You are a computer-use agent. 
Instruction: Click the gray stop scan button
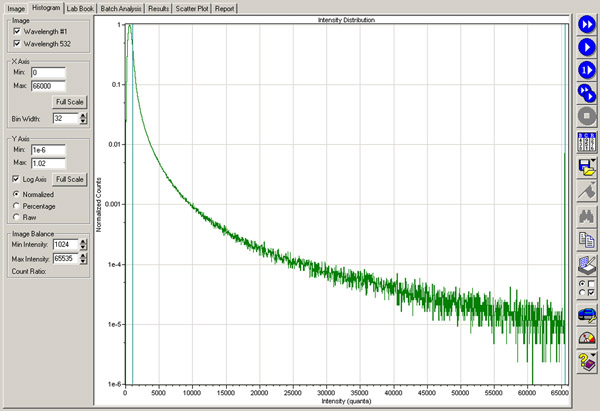pyautogui.click(x=586, y=116)
